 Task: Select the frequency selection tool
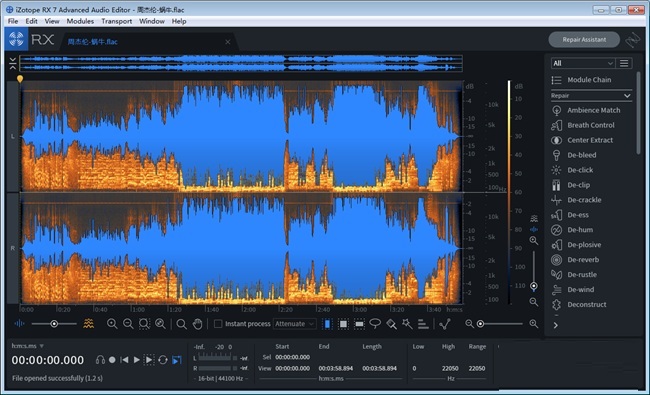coord(359,324)
